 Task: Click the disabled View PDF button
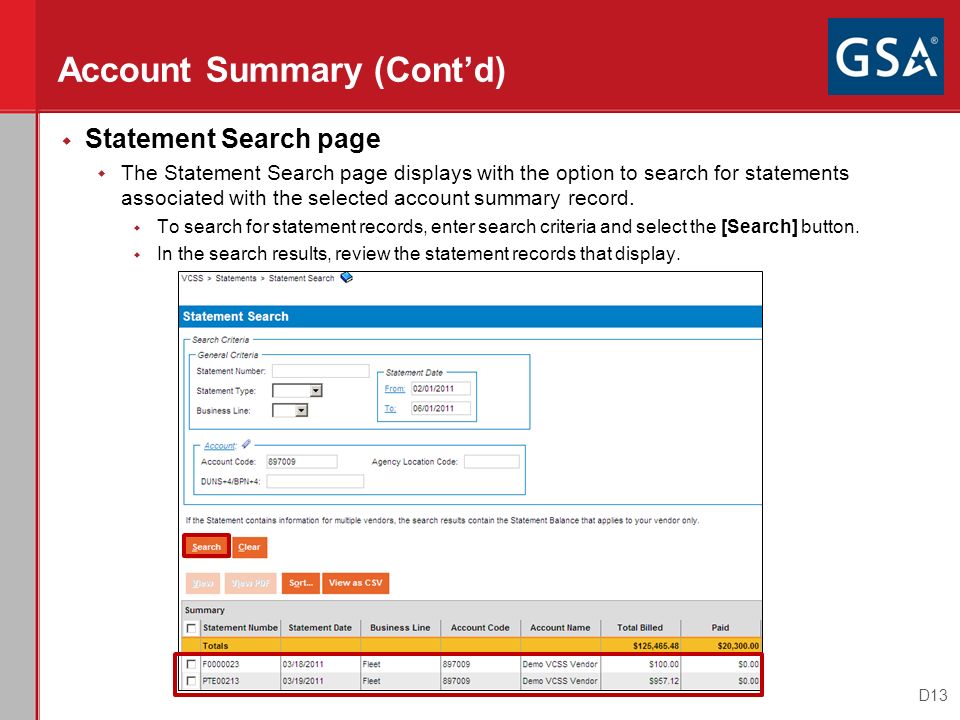(251, 583)
